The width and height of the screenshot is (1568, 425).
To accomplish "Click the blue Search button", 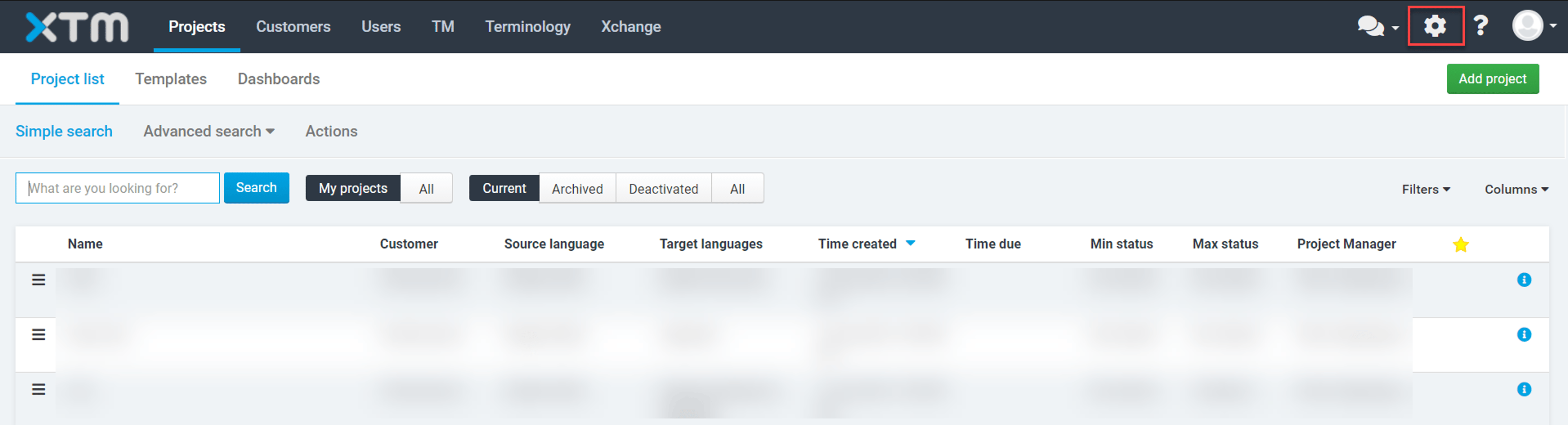I will coord(256,187).
